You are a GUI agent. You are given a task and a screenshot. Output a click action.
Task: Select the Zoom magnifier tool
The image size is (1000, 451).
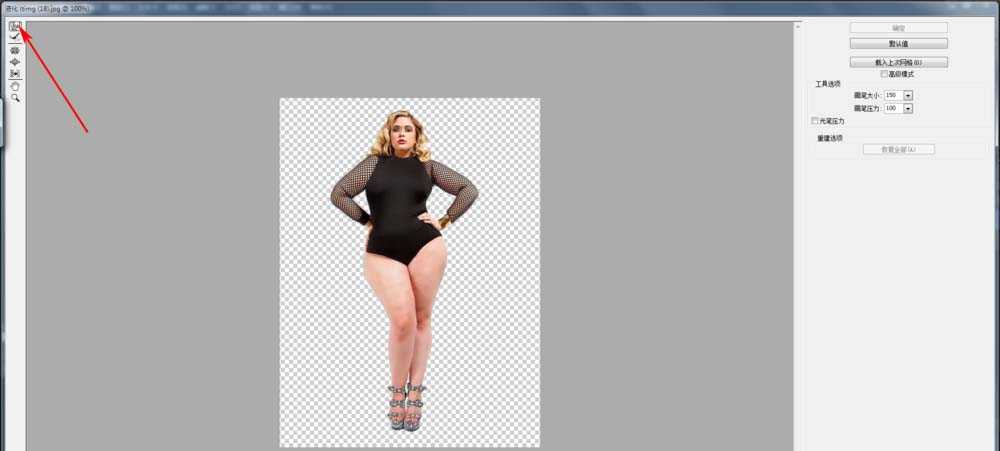15,98
